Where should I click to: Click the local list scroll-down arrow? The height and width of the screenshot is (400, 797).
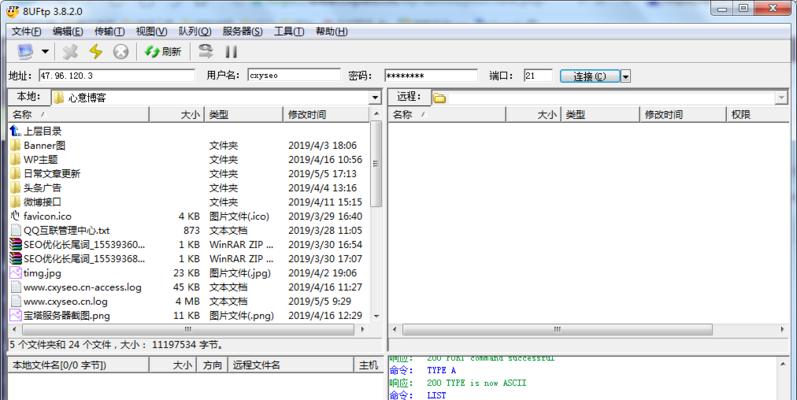(376, 316)
